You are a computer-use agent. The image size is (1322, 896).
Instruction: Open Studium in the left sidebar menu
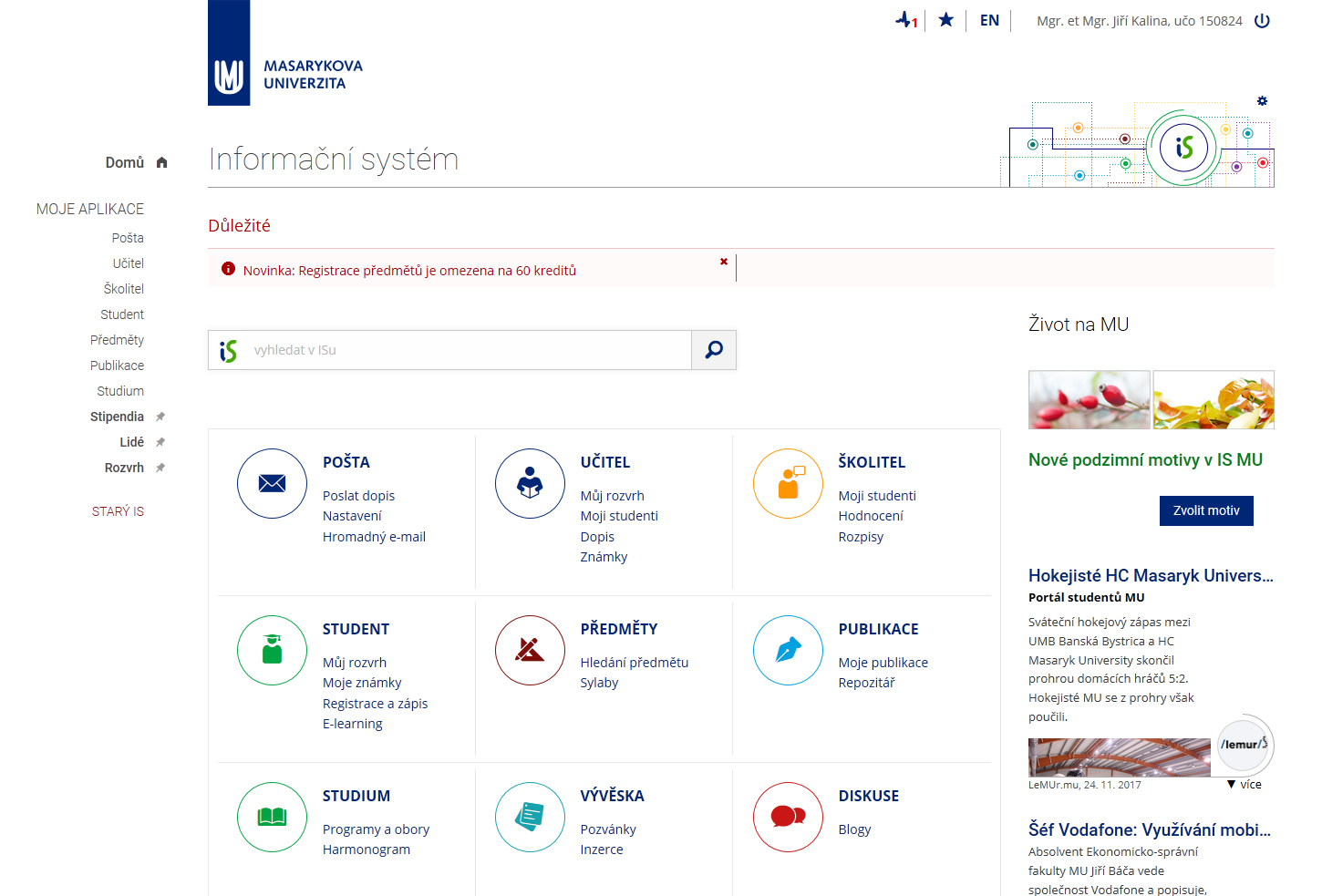coord(119,390)
